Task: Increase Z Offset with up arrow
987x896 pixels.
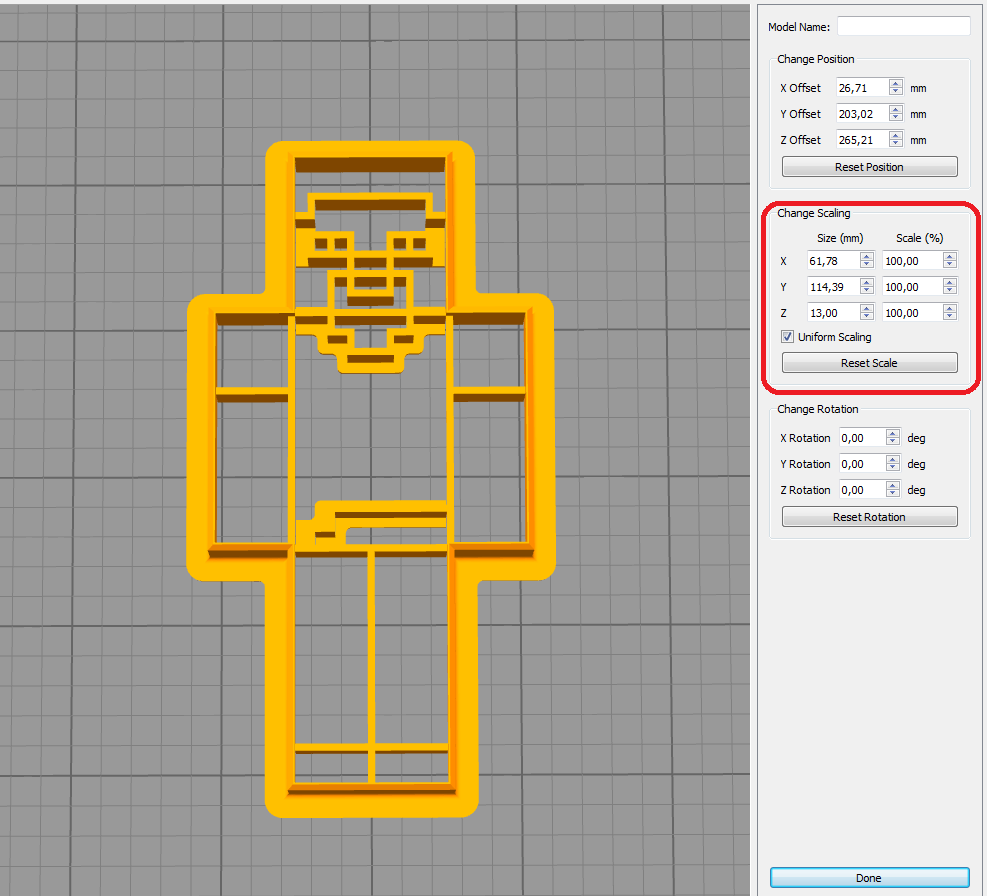Action: click(896, 135)
